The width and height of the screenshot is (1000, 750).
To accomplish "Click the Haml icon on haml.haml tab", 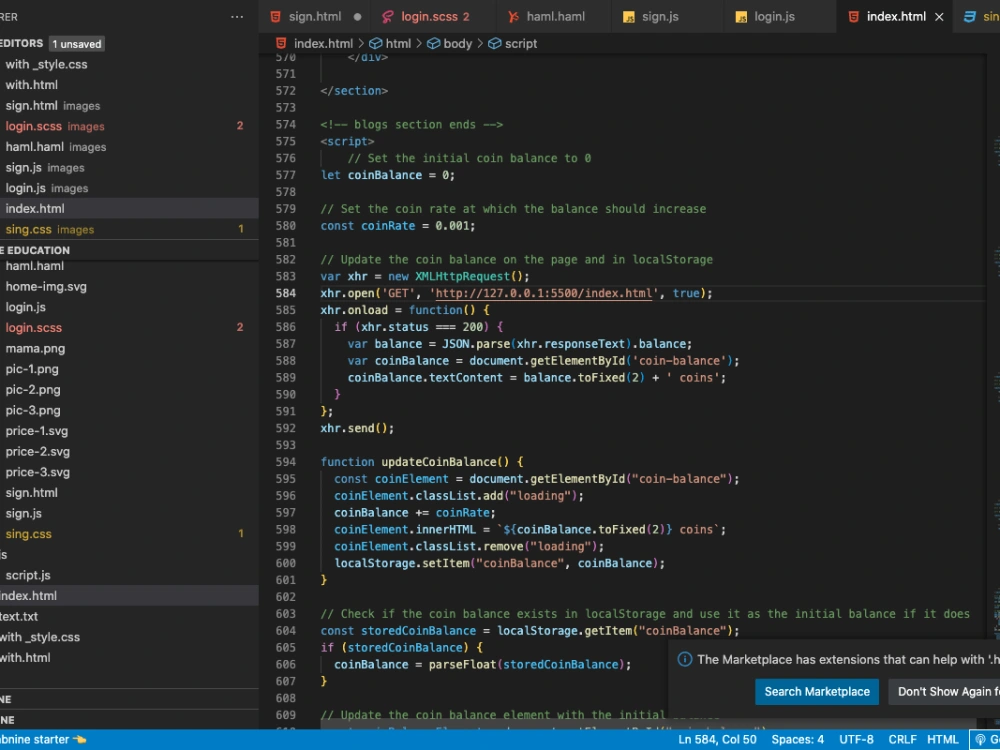I will point(513,17).
